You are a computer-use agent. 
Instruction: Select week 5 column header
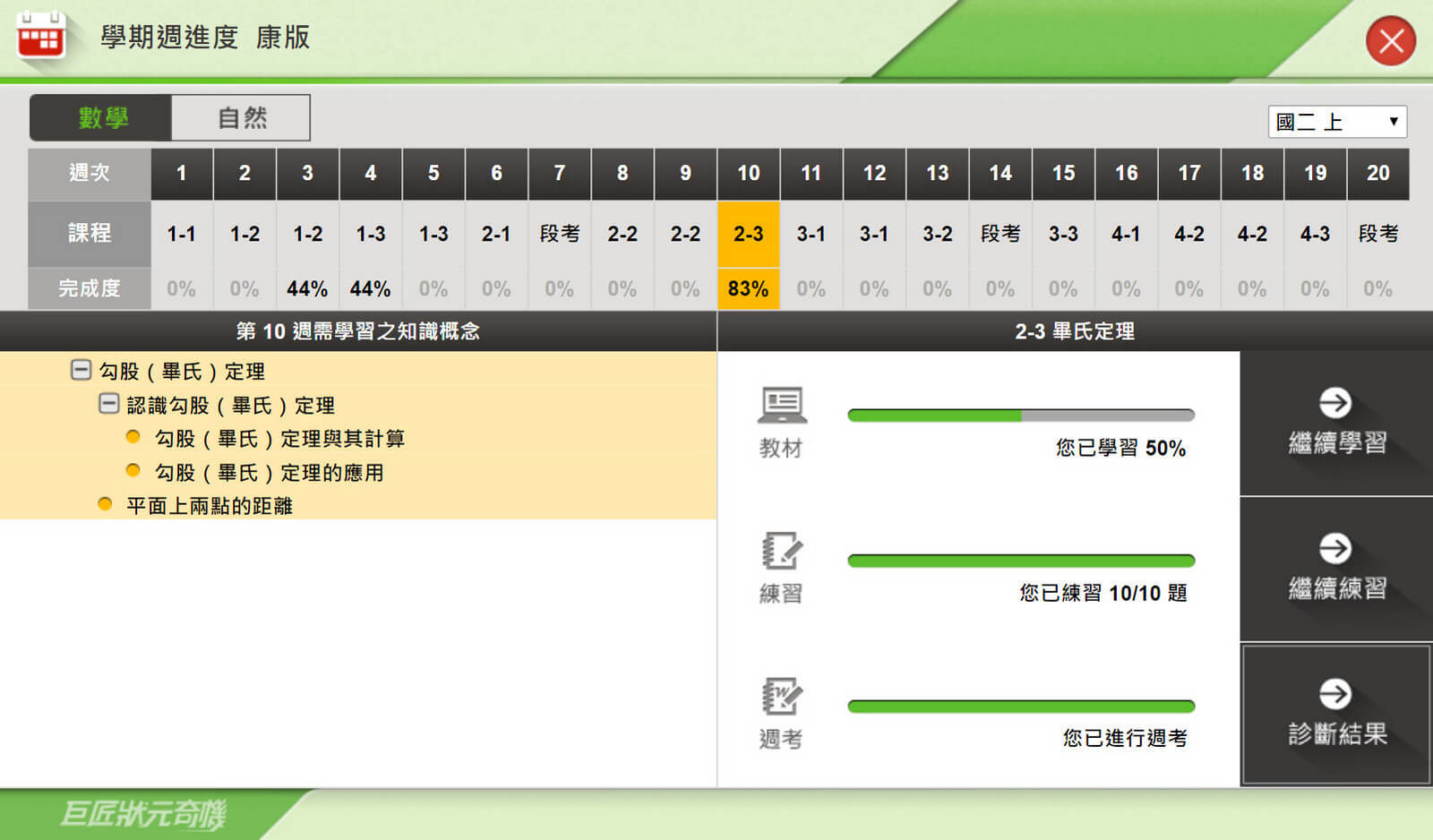433,174
